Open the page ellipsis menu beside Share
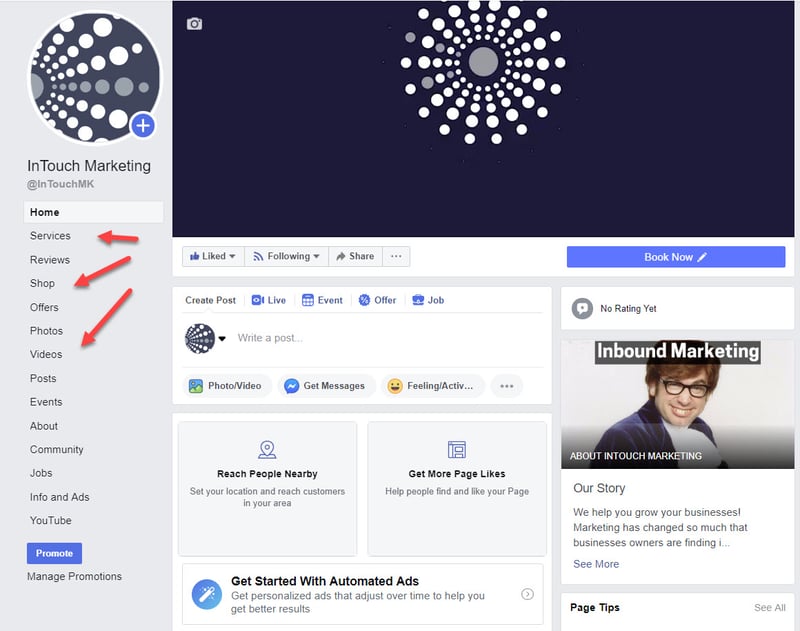 click(396, 256)
